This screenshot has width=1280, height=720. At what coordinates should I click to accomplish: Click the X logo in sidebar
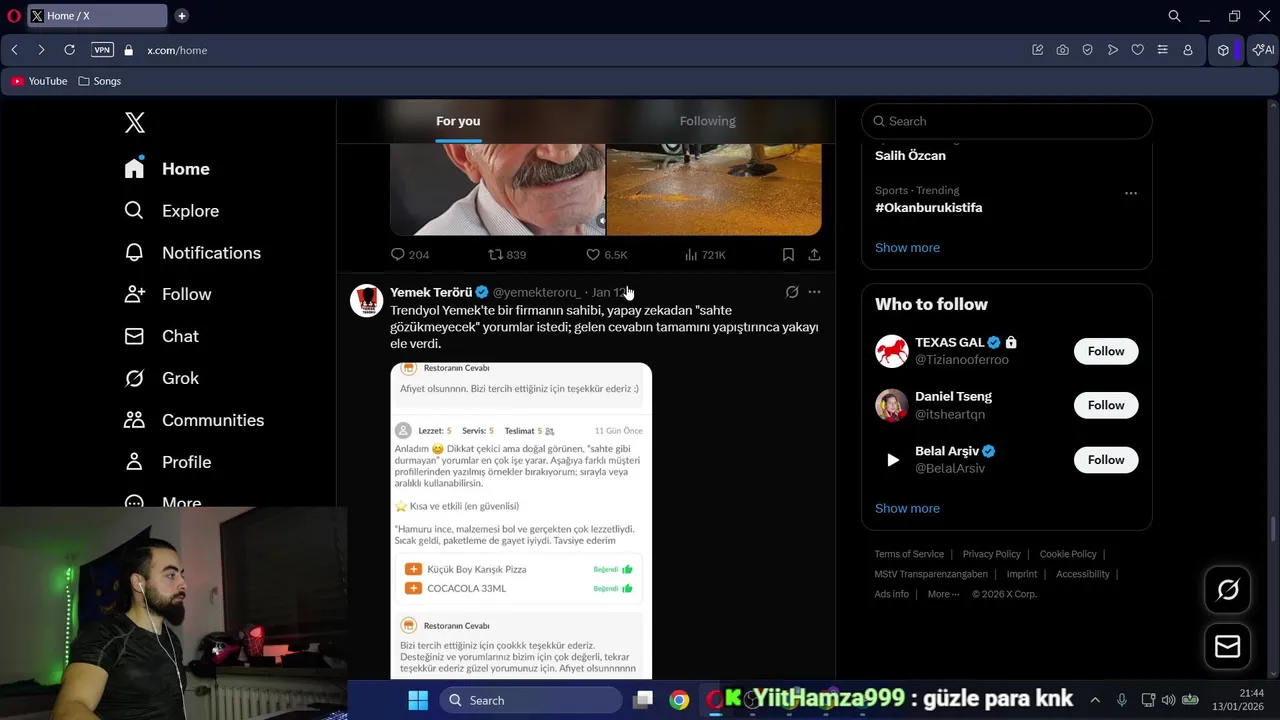click(x=135, y=123)
